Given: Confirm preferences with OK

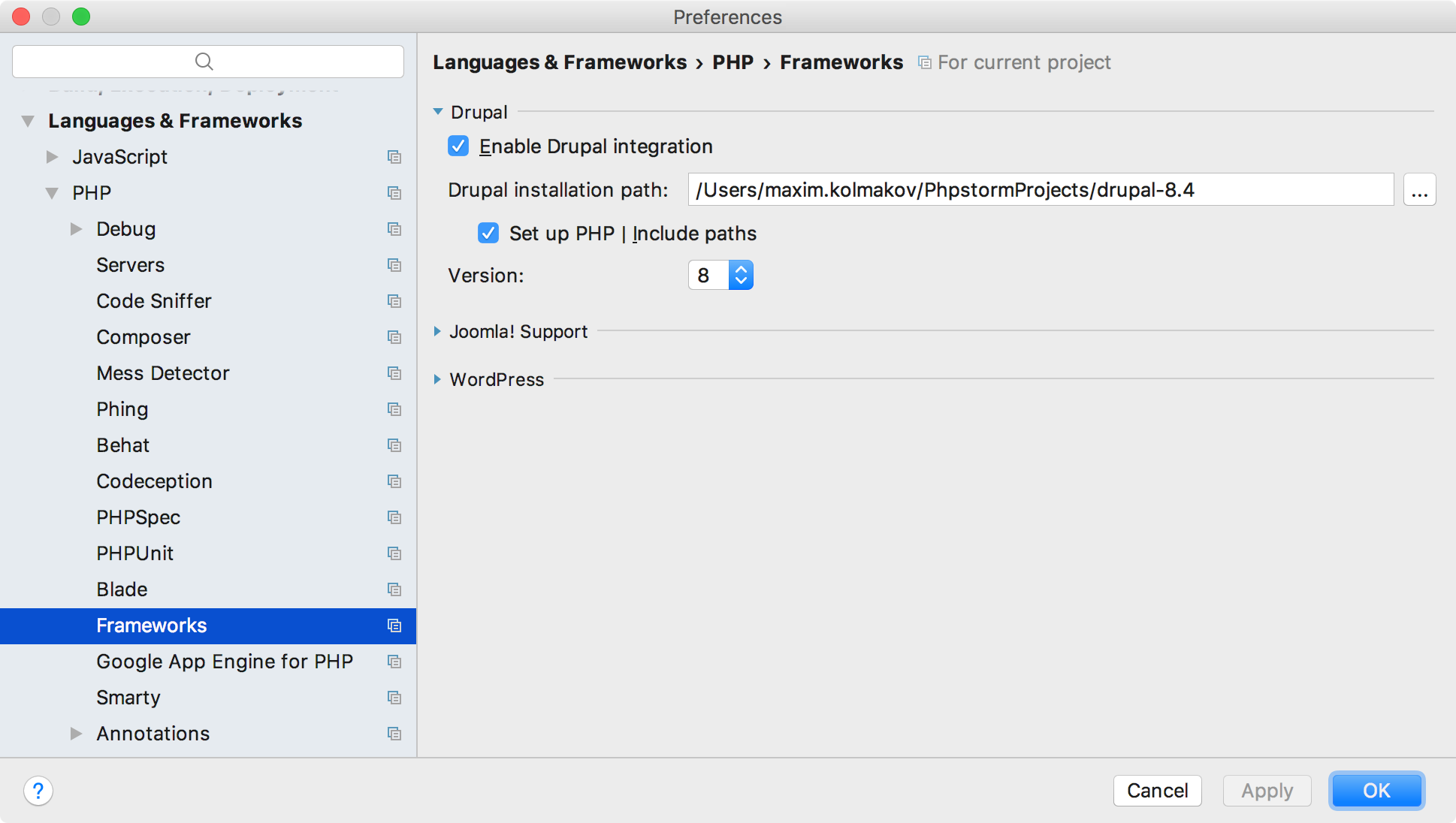Looking at the screenshot, I should pyautogui.click(x=1376, y=791).
